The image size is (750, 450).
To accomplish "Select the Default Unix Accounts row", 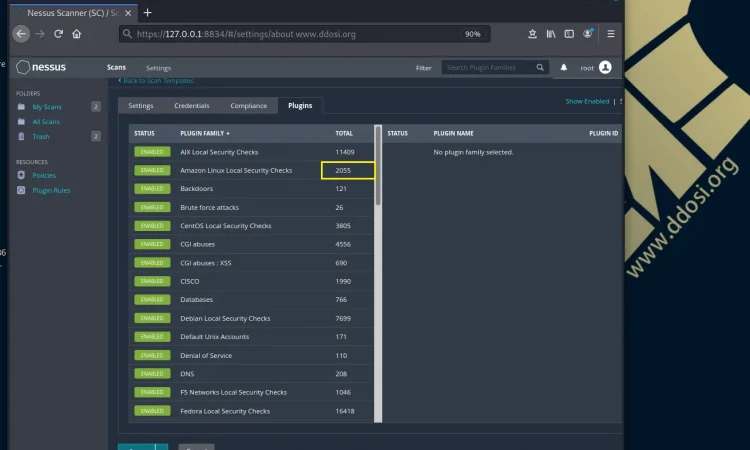I will point(251,337).
